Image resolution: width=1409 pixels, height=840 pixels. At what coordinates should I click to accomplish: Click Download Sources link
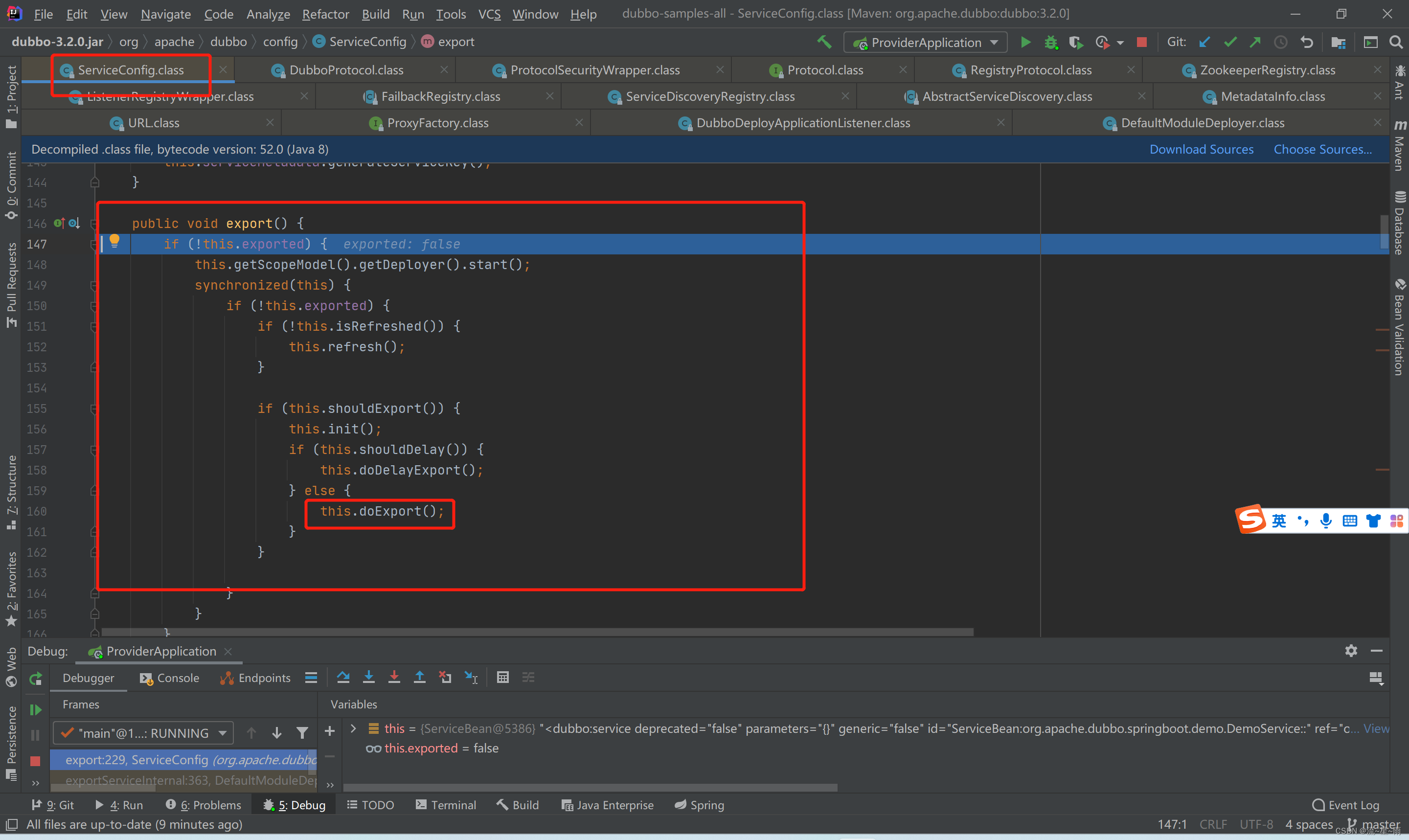pos(1202,149)
